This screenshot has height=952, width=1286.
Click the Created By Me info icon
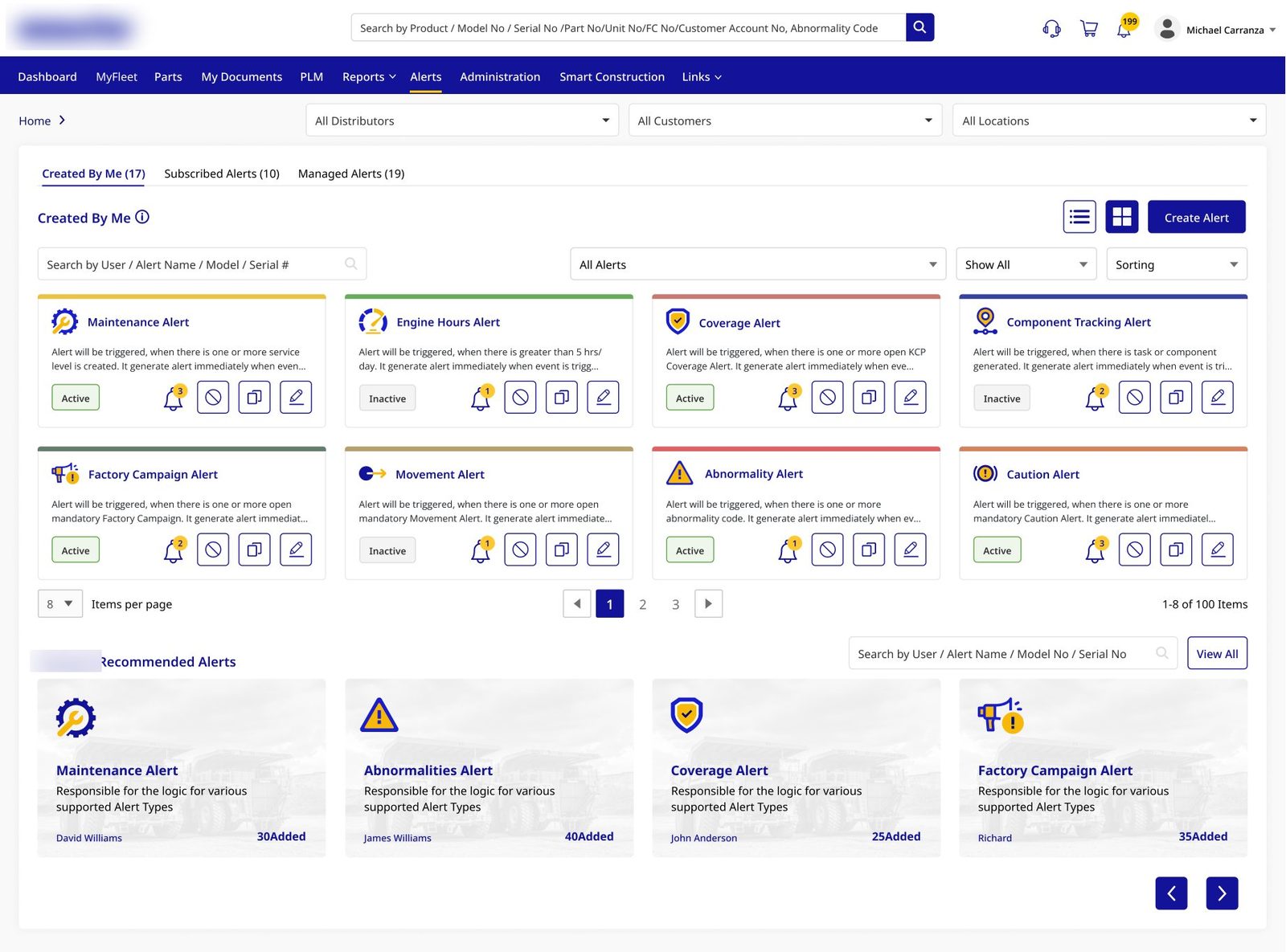142,217
